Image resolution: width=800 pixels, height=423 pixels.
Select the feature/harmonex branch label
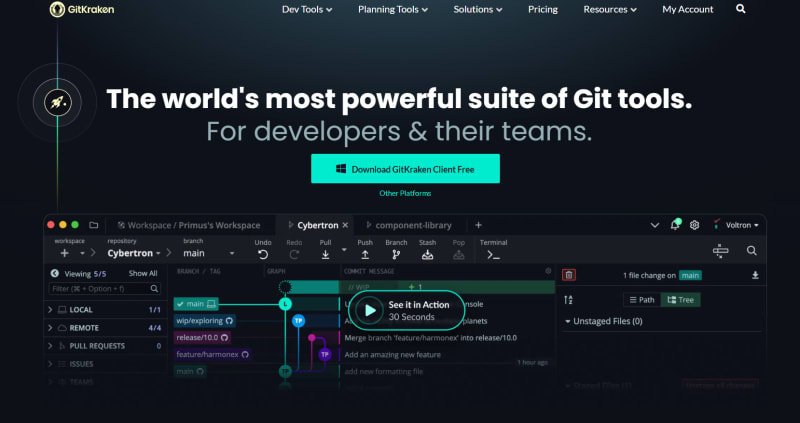click(212, 354)
